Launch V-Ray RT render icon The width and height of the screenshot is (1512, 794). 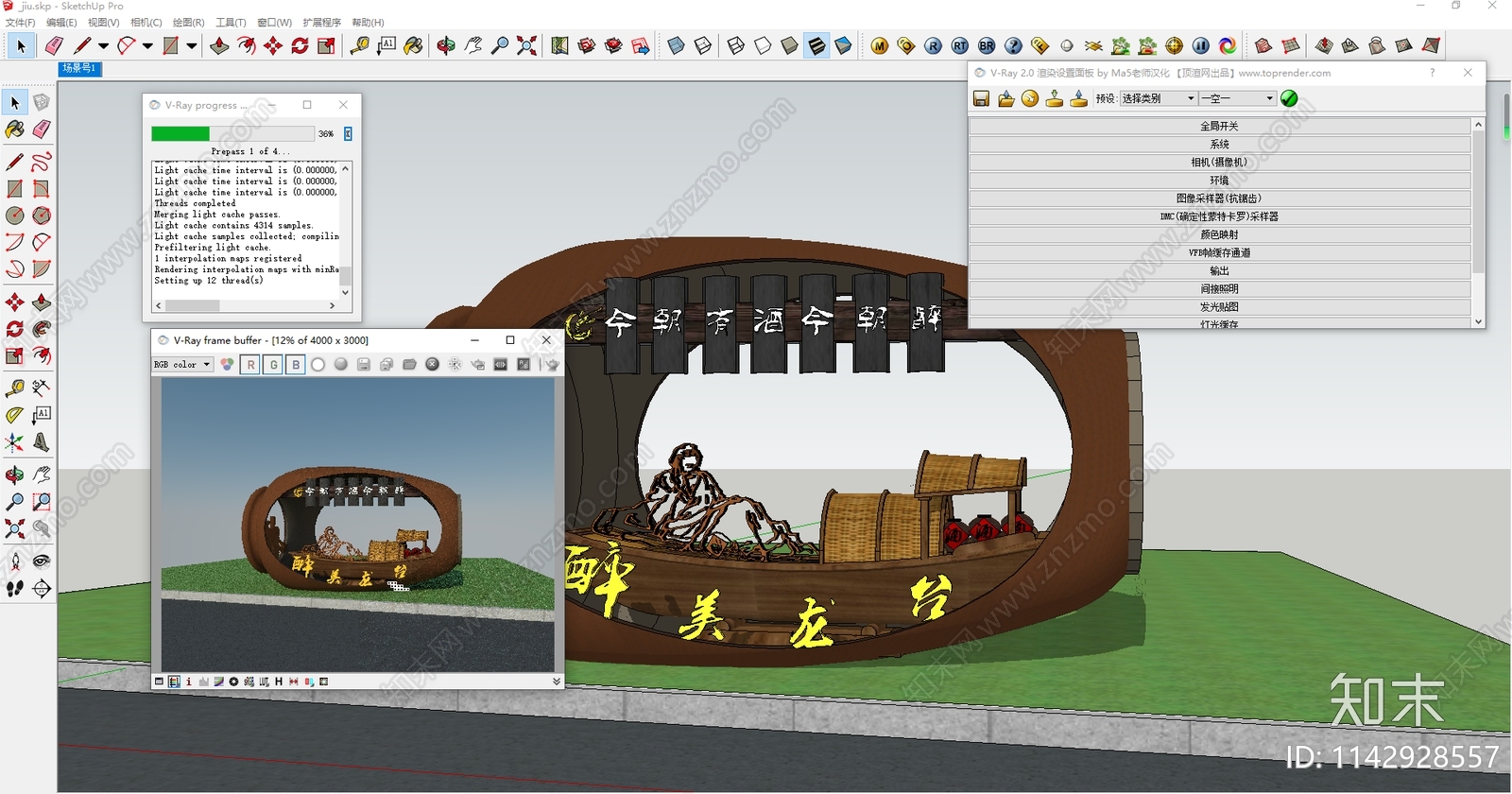click(960, 45)
